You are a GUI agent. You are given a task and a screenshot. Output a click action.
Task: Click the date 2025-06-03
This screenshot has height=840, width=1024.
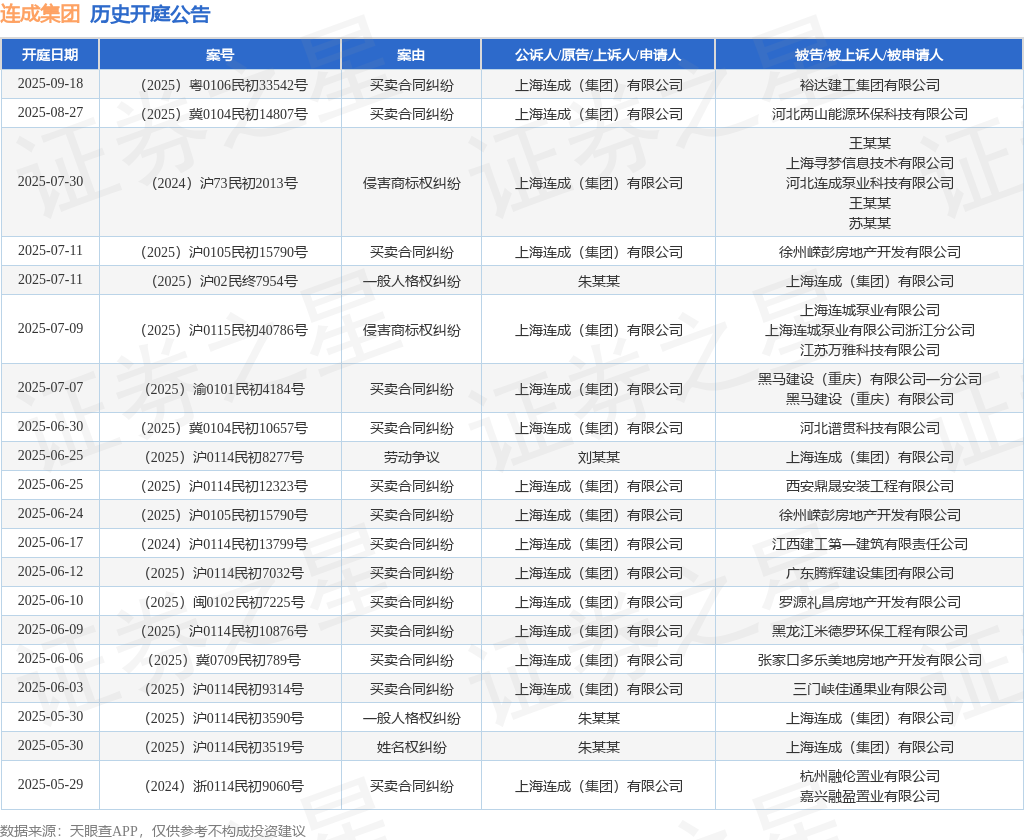[x=50, y=688]
